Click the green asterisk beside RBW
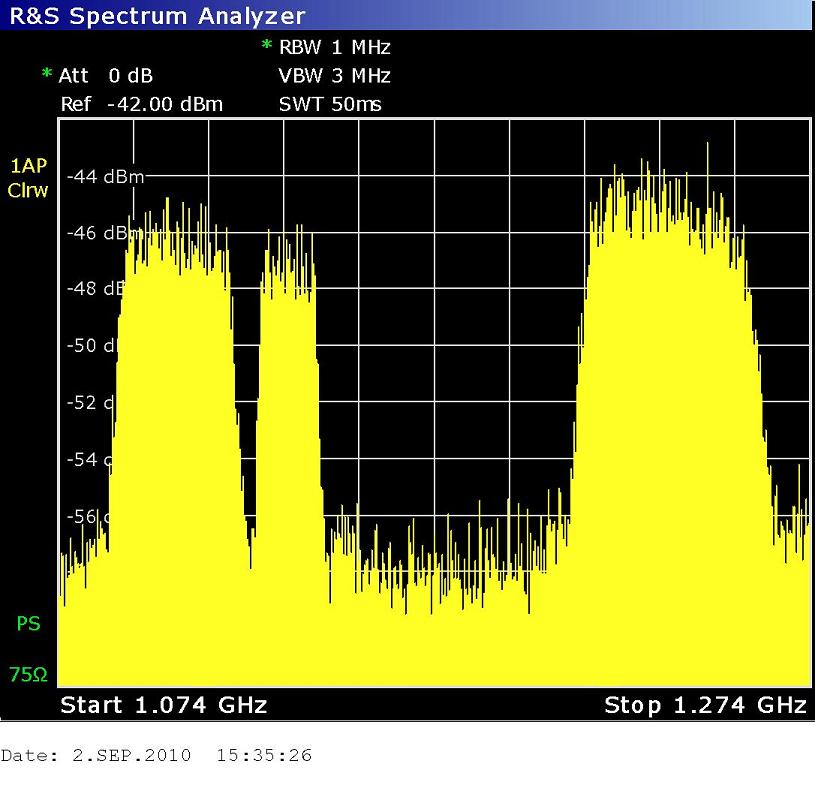The height and width of the screenshot is (791, 815). 267,47
